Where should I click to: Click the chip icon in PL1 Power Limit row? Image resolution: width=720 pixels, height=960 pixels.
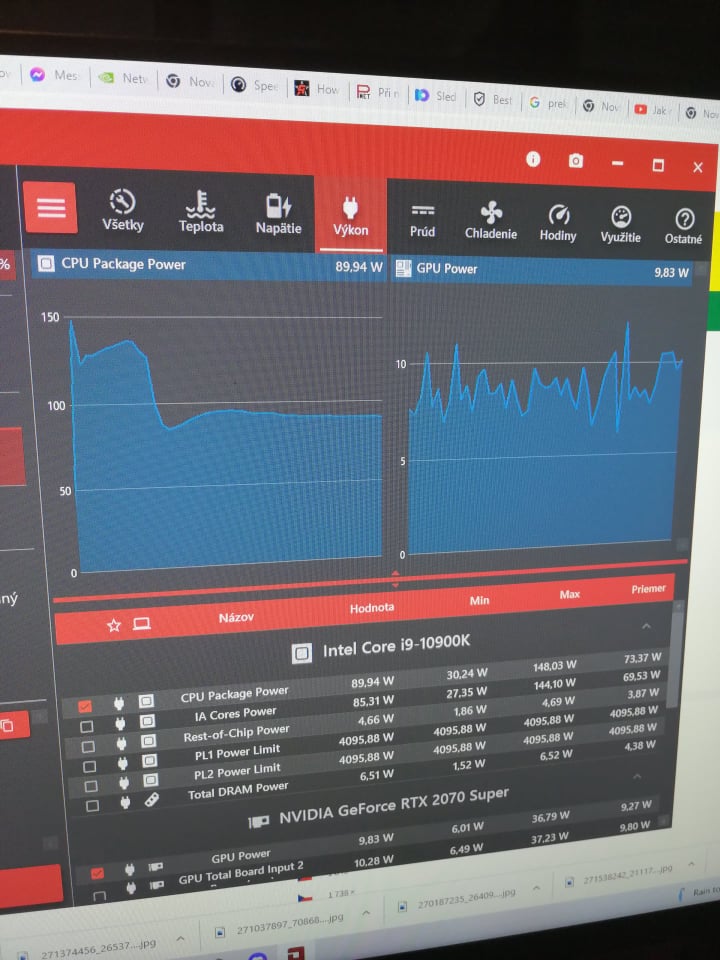(149, 760)
